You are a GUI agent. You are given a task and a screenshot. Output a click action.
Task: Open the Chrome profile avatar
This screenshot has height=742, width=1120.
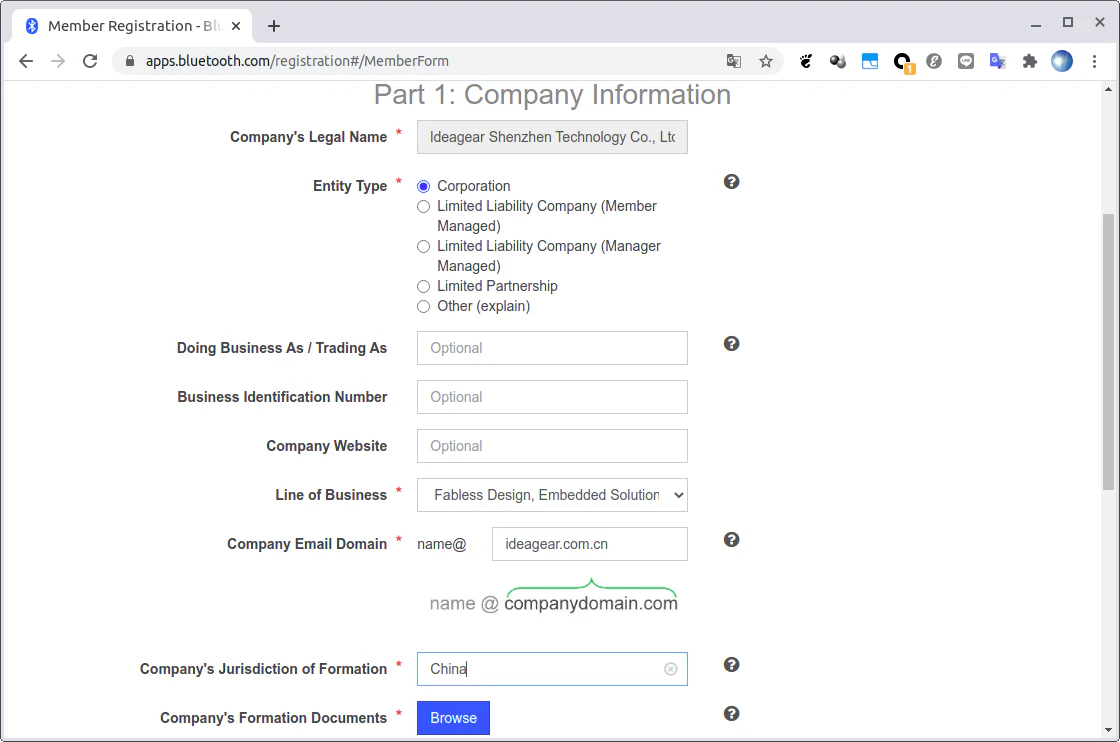(x=1062, y=61)
